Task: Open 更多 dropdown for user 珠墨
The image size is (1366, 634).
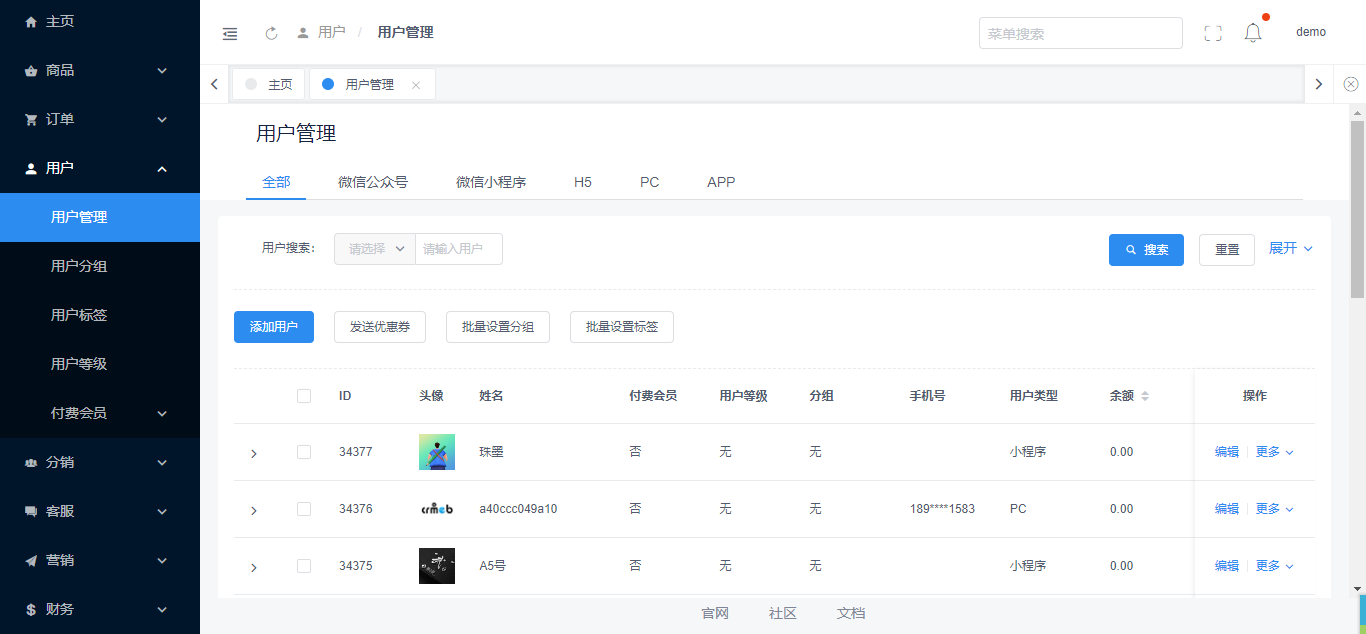Action: click(1274, 452)
